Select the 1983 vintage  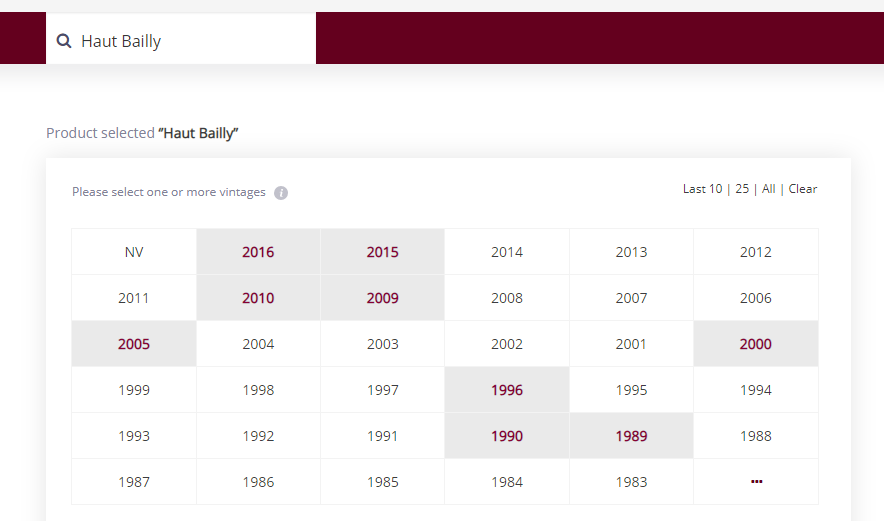(x=631, y=482)
